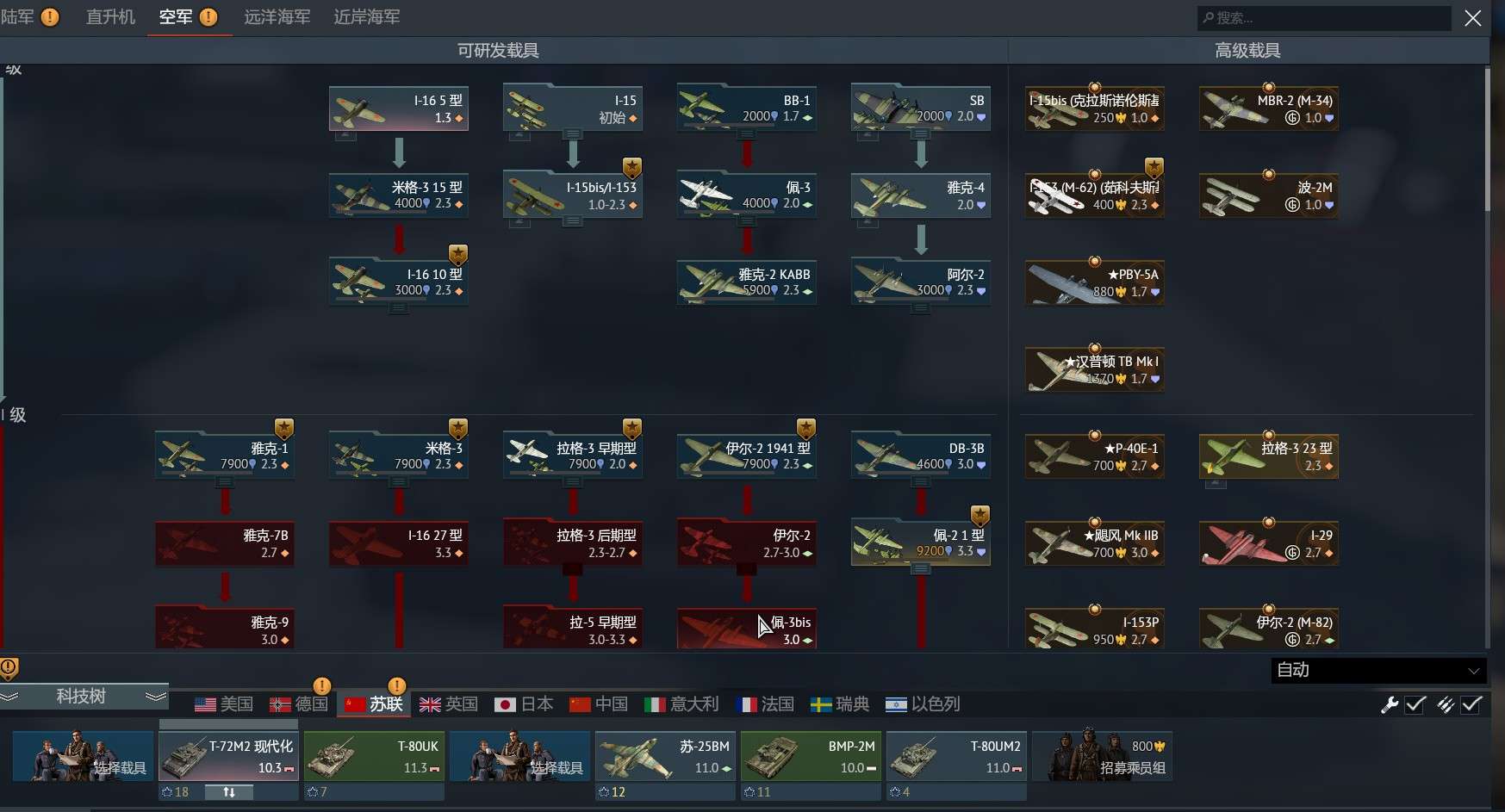Viewport: 1505px width, 812px height.
Task: Switch to the 直升机 tab
Action: point(110,16)
